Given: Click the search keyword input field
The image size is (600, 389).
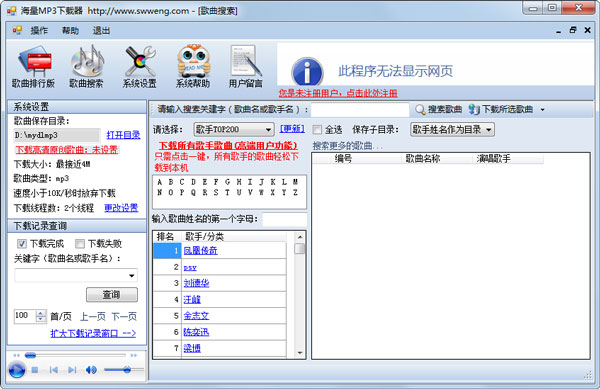Looking at the screenshot, I should pos(360,110).
